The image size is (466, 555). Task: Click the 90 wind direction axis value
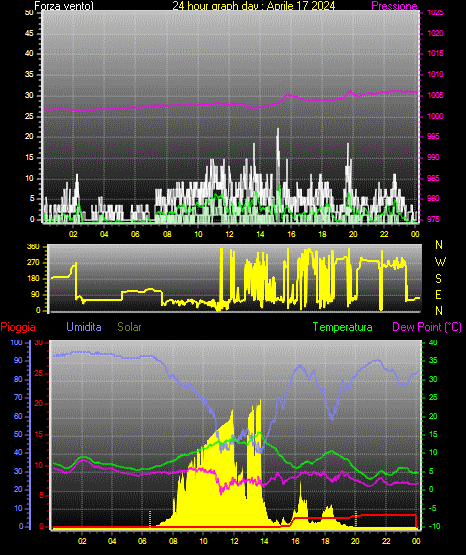pos(35,294)
